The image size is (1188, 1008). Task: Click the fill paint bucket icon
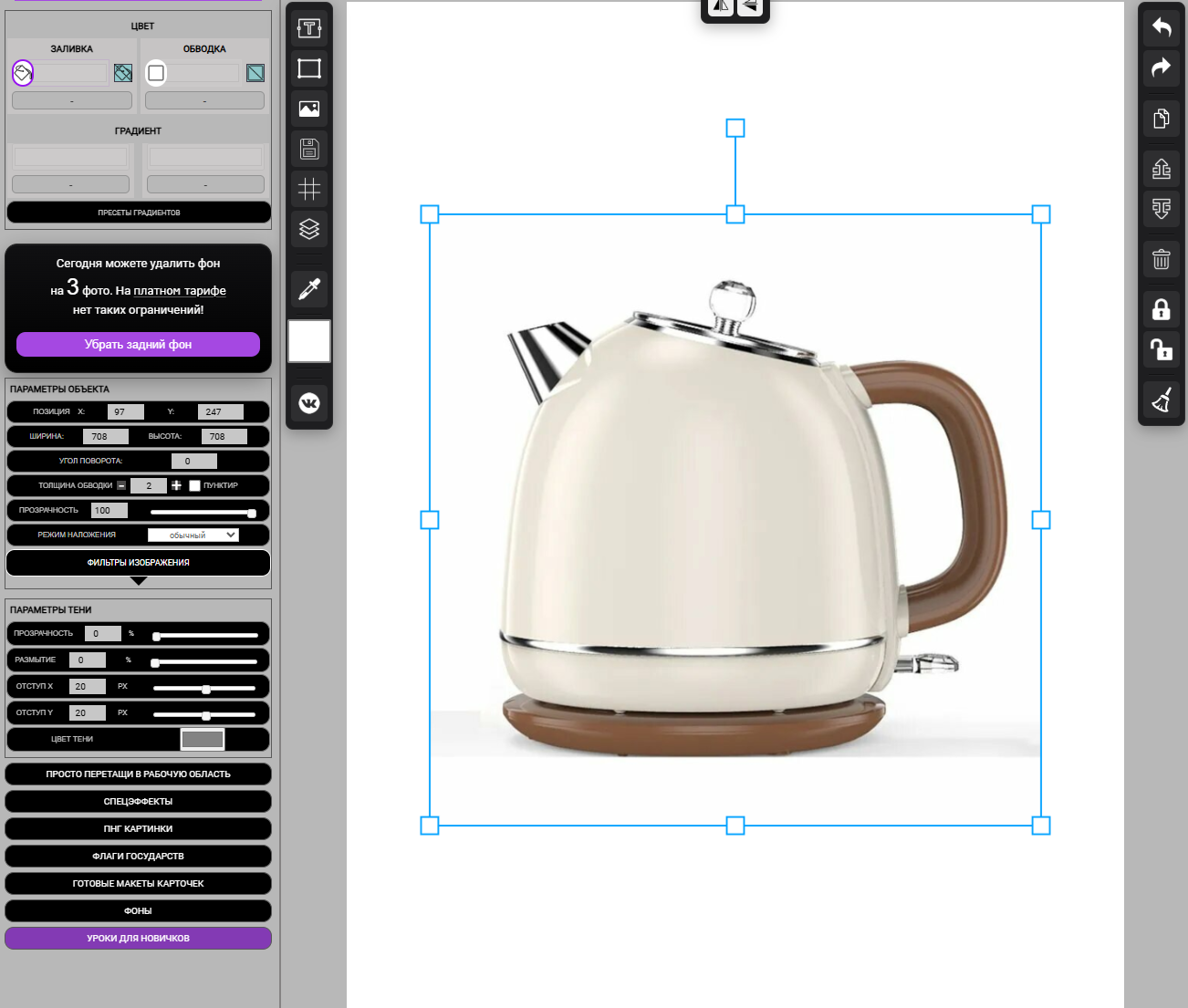[x=23, y=72]
